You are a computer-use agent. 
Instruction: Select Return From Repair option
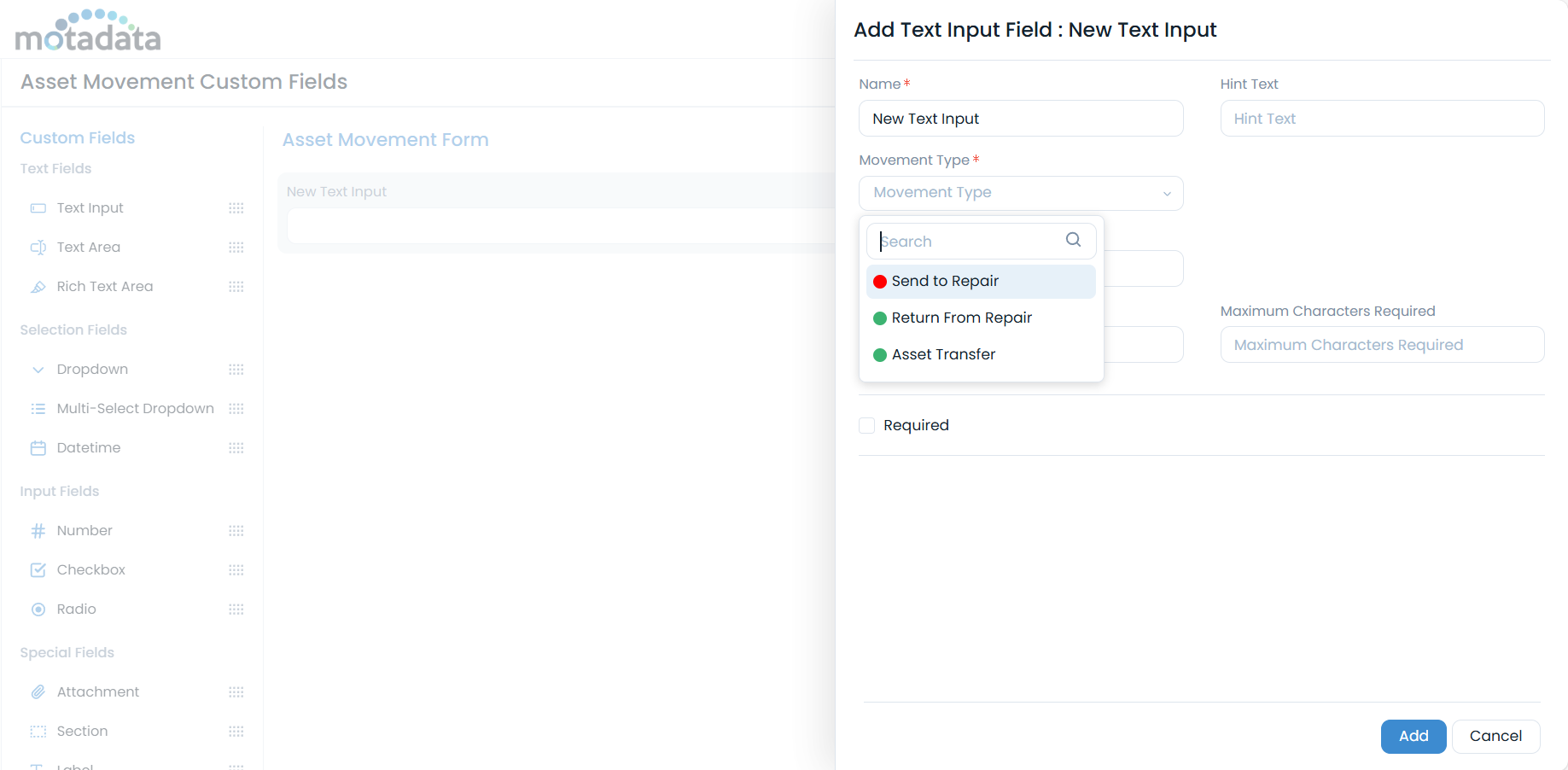pos(962,318)
